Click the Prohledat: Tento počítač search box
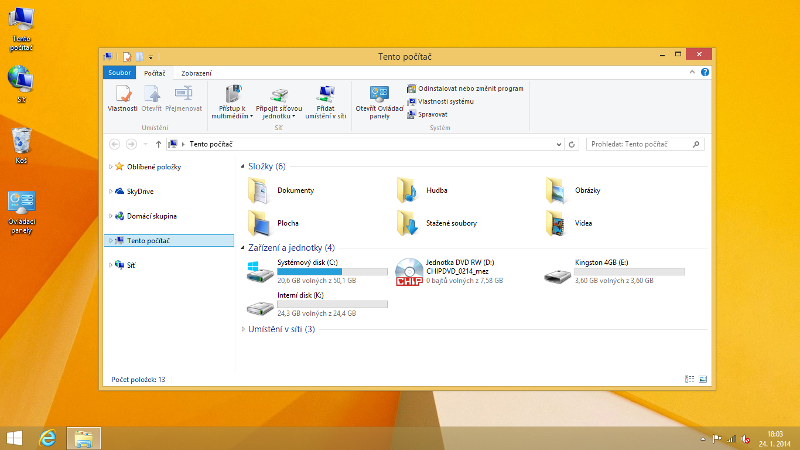The width and height of the screenshot is (800, 450). coord(640,144)
